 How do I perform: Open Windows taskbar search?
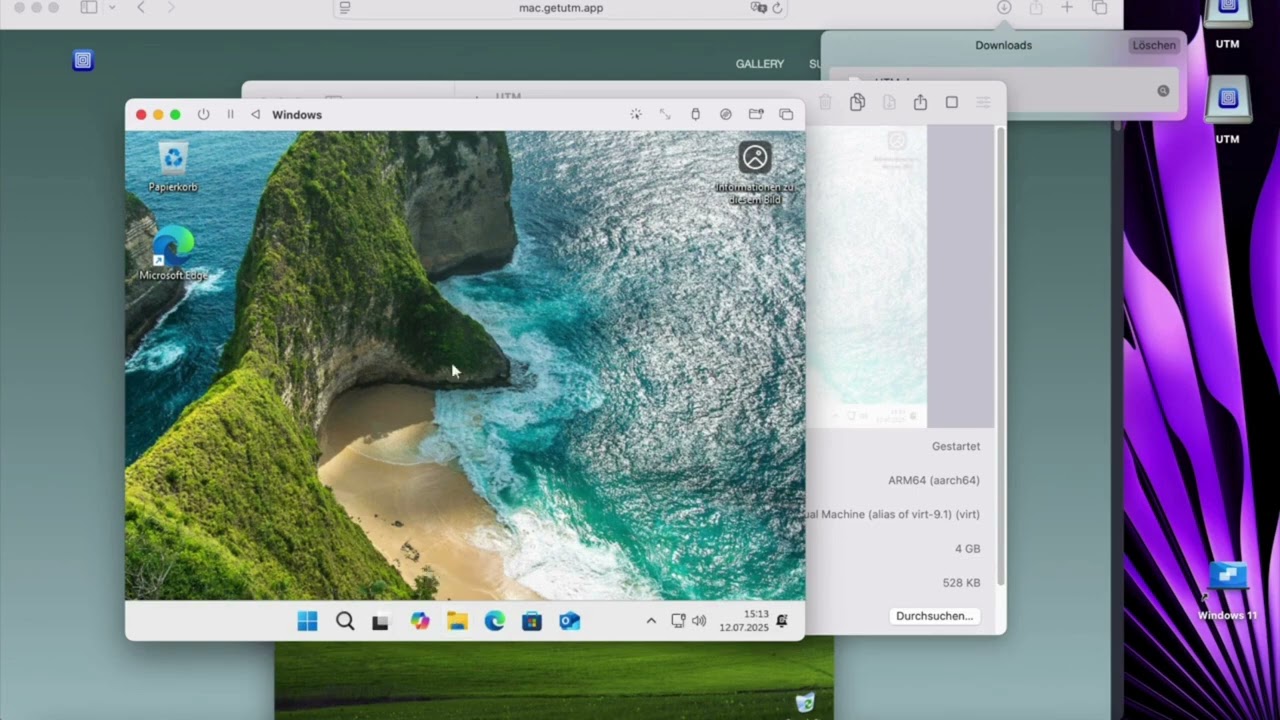point(345,621)
